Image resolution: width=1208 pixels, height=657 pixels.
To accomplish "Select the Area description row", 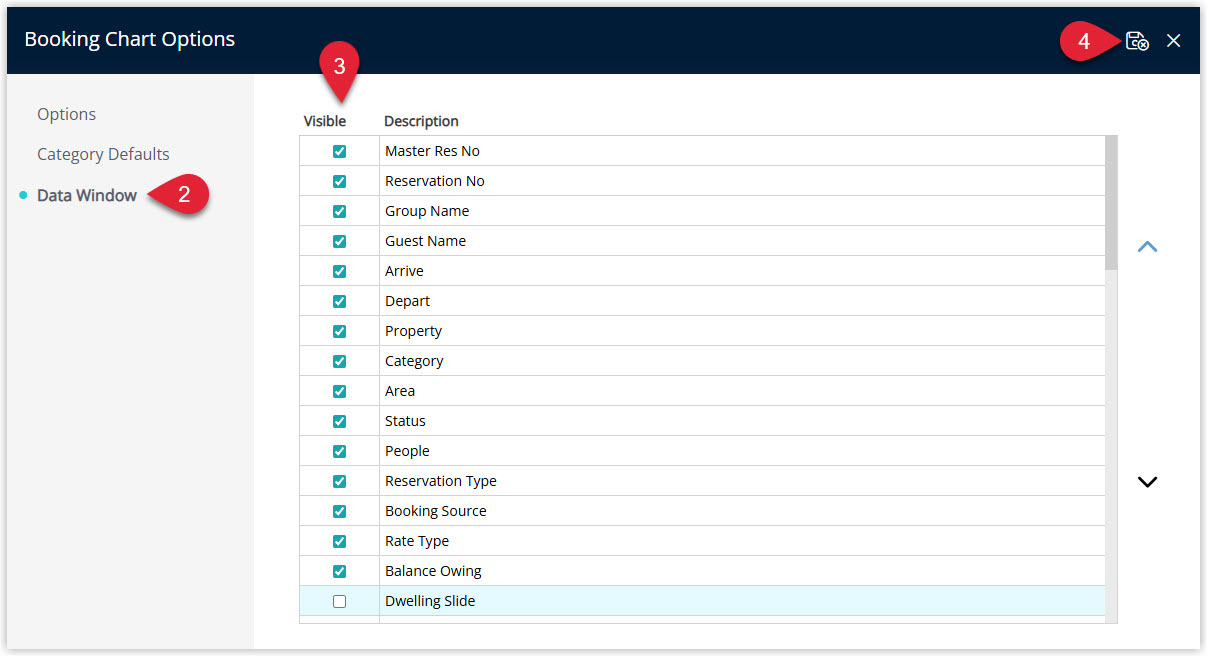I will pos(742,391).
